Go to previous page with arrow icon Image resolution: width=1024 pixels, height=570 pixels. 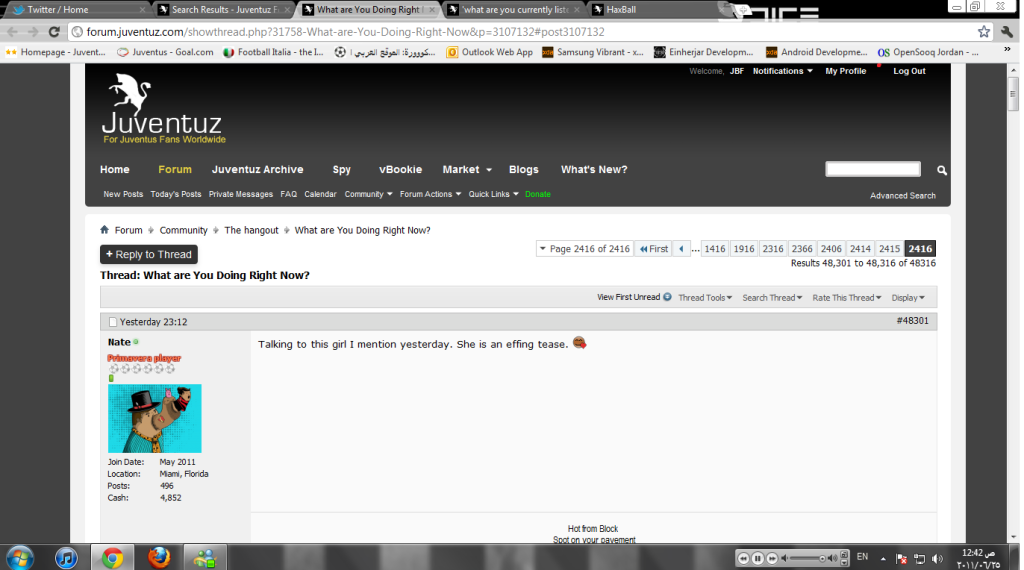(x=681, y=249)
